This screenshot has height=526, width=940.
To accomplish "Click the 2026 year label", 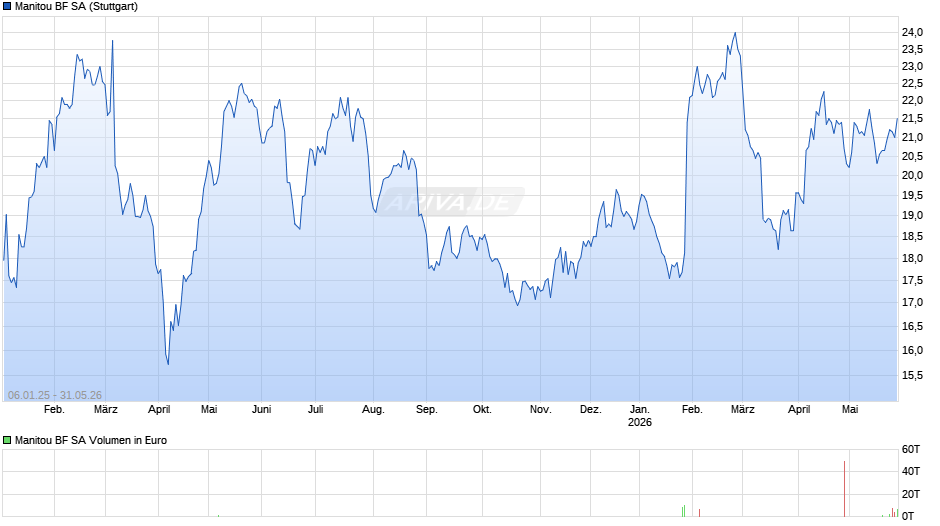I will pyautogui.click(x=640, y=422).
